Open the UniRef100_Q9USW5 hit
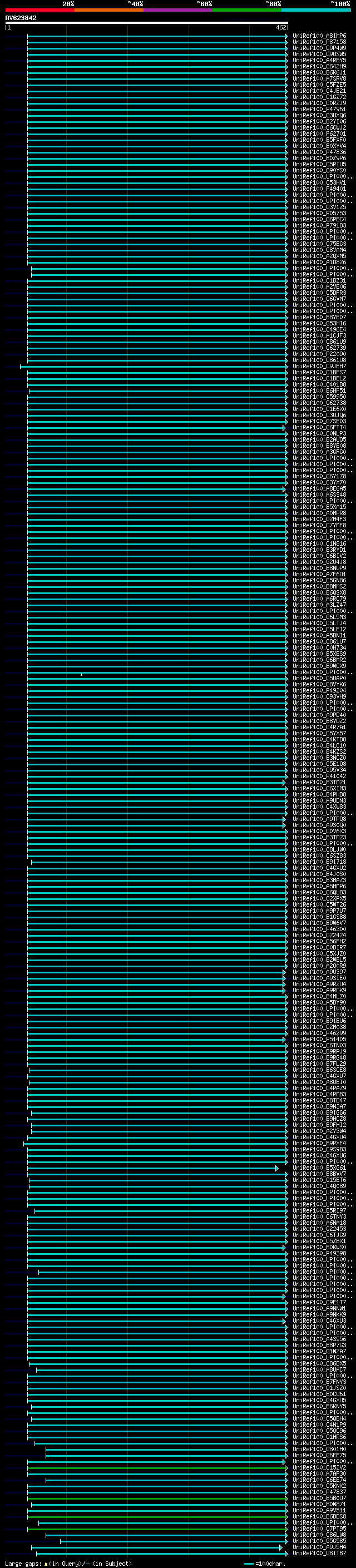The image size is (356, 1568). [x=319, y=54]
